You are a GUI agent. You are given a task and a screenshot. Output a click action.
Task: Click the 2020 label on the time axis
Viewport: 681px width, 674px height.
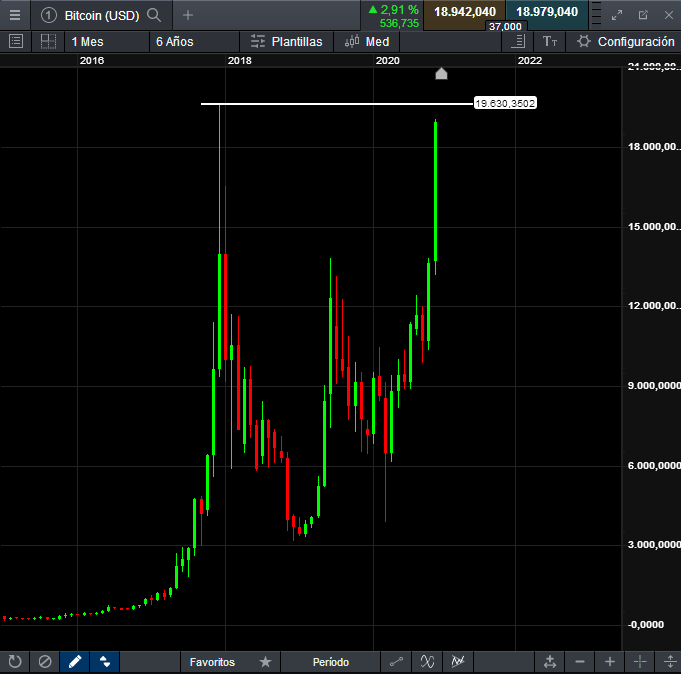point(387,60)
